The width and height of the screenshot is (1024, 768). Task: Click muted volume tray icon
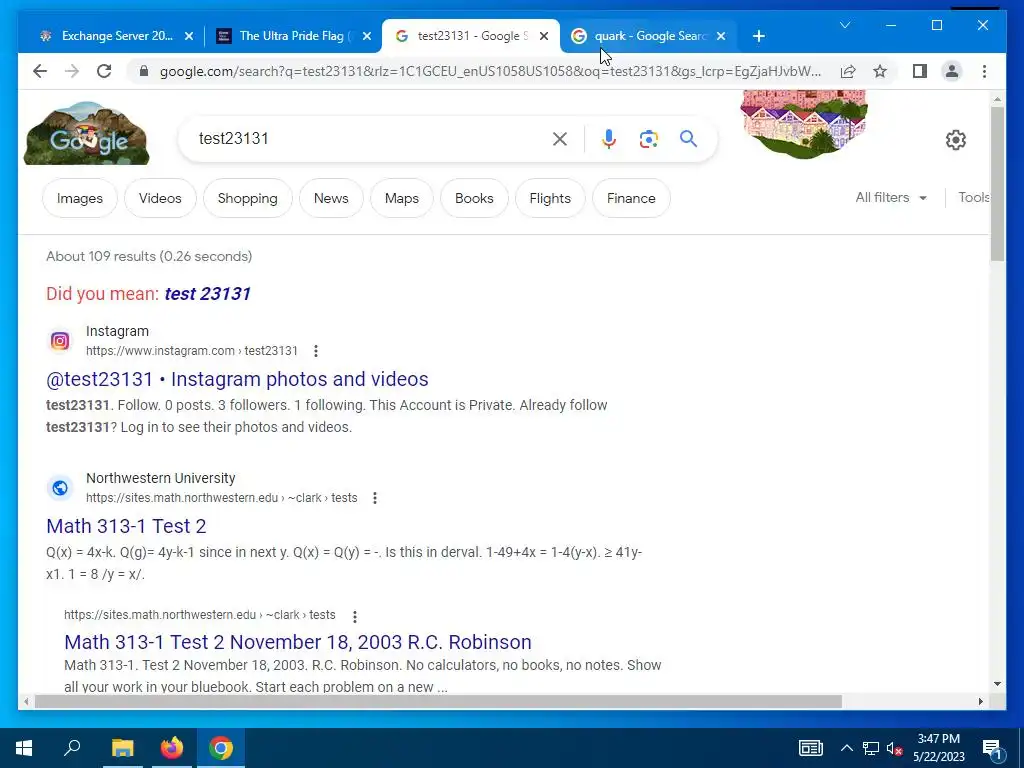(895, 748)
